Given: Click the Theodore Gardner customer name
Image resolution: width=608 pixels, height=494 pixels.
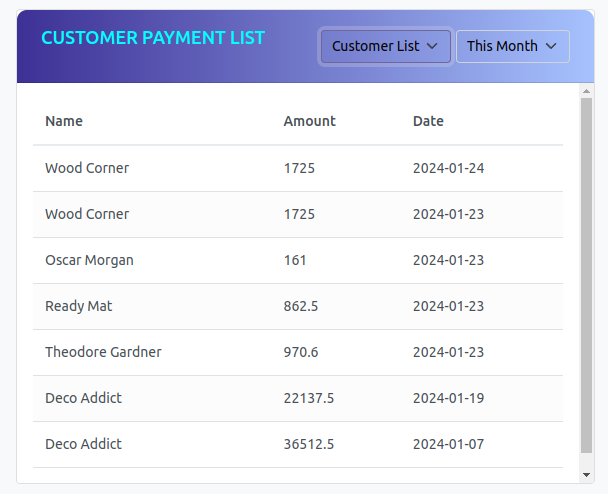Looking at the screenshot, I should (x=103, y=352).
